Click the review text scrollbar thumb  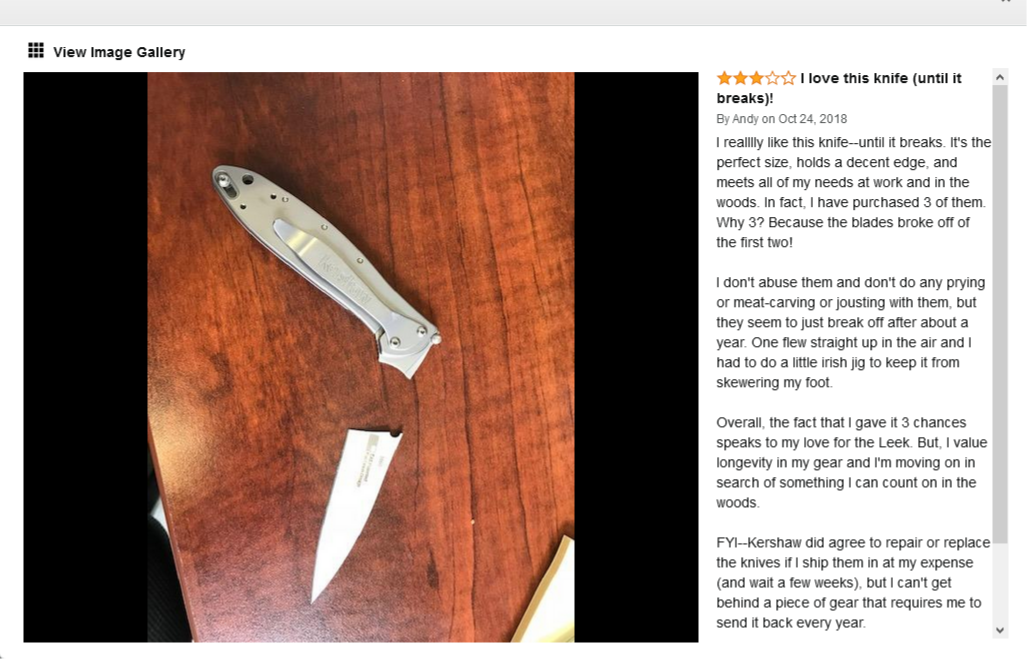(x=999, y=314)
